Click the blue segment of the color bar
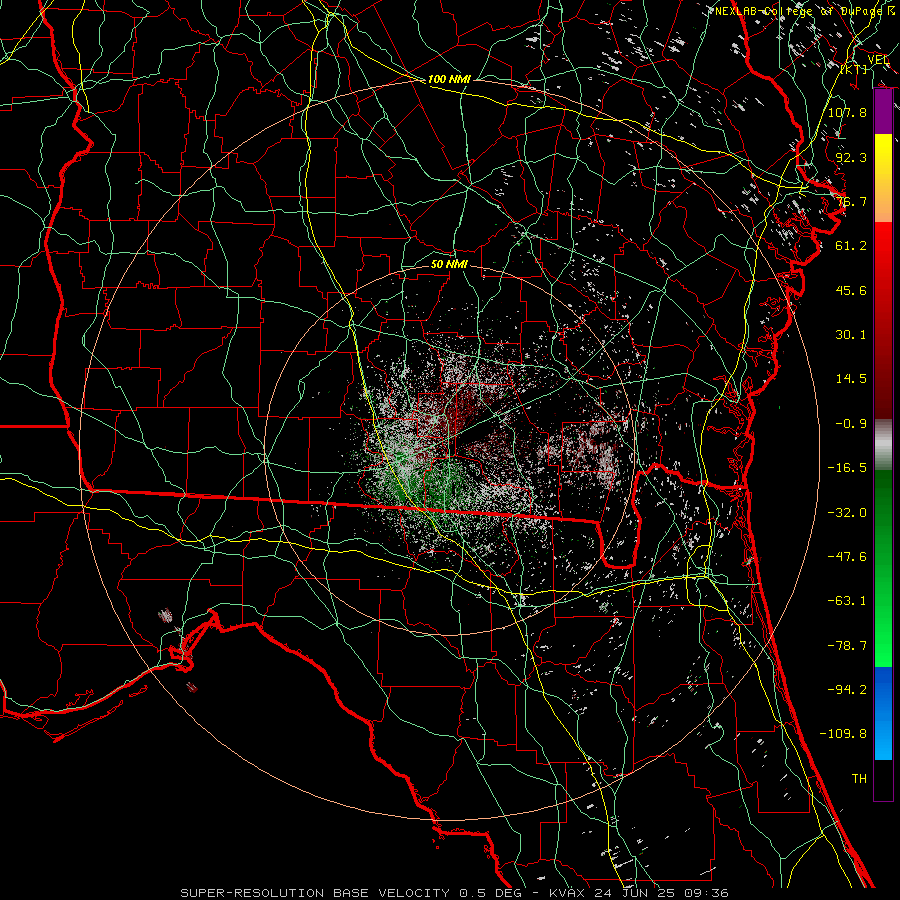Screen dimensions: 900x900 pos(883,713)
